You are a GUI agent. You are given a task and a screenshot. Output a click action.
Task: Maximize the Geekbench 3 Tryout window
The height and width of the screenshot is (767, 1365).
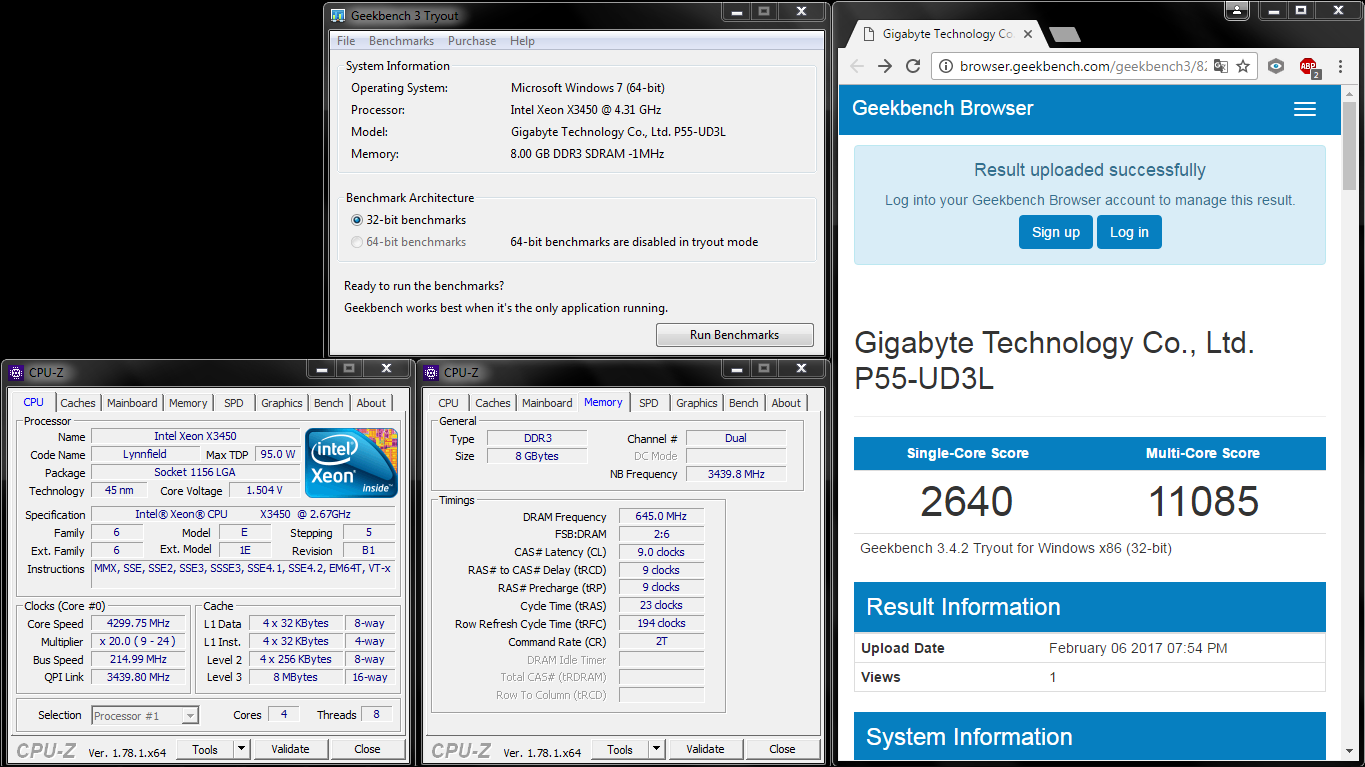(764, 11)
